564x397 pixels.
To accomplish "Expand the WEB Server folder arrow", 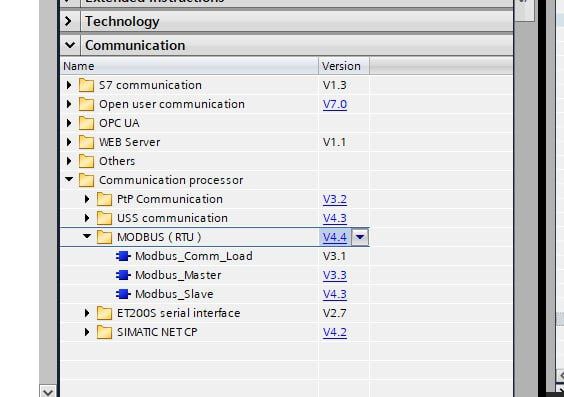I will pos(69,142).
